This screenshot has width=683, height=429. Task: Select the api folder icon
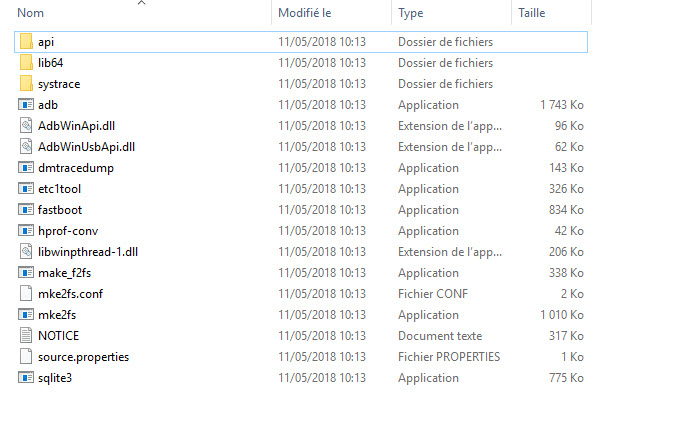(27, 42)
